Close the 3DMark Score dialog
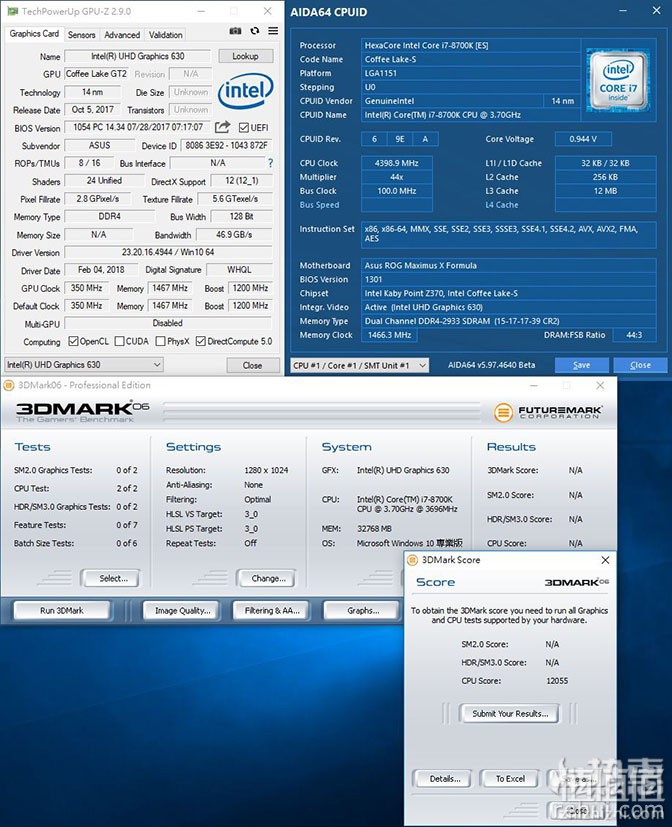The image size is (672, 827). (605, 560)
